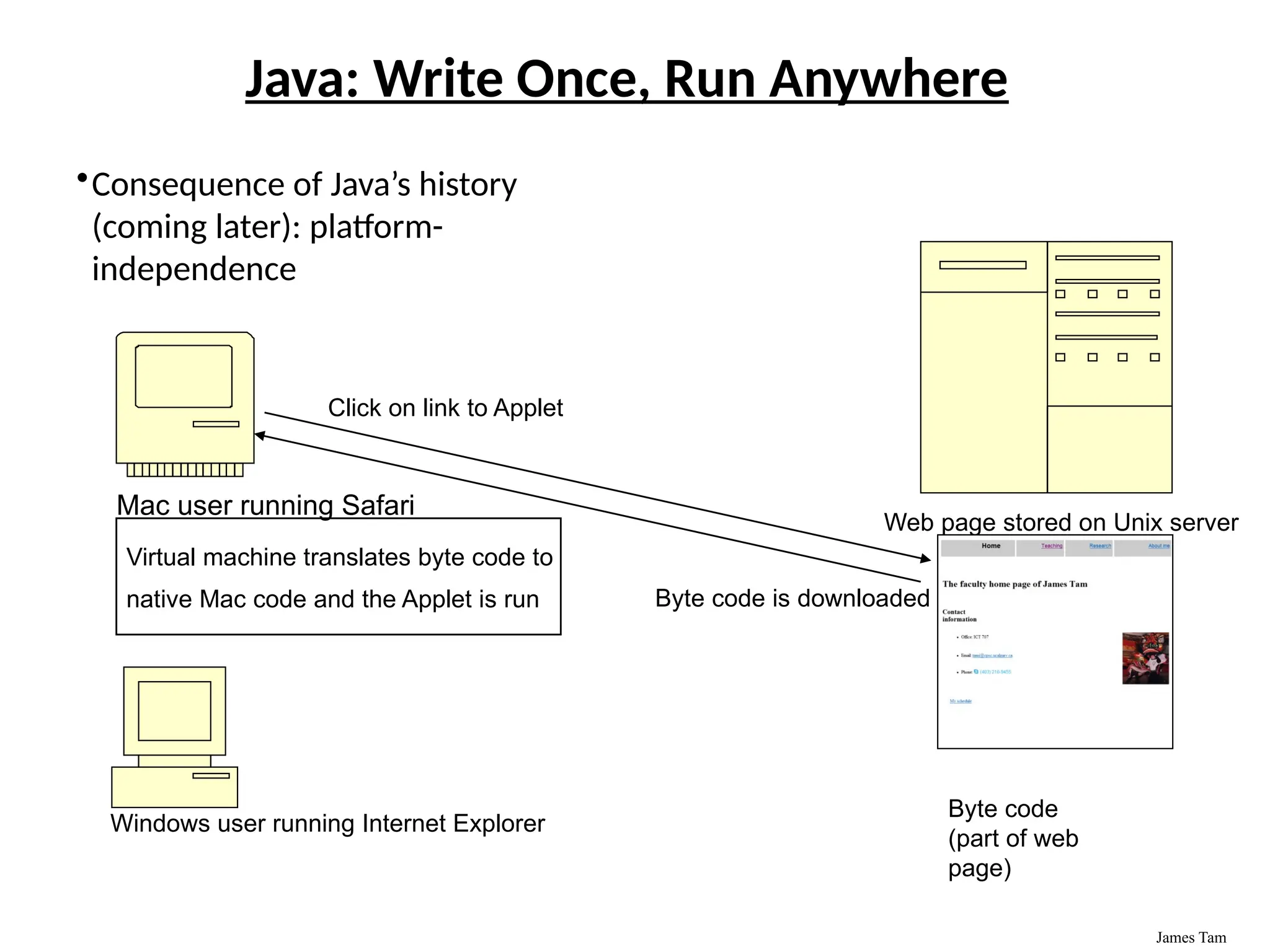1270x952 pixels.
Task: Click the lion dance photo thumbnail
Action: coord(1145,658)
